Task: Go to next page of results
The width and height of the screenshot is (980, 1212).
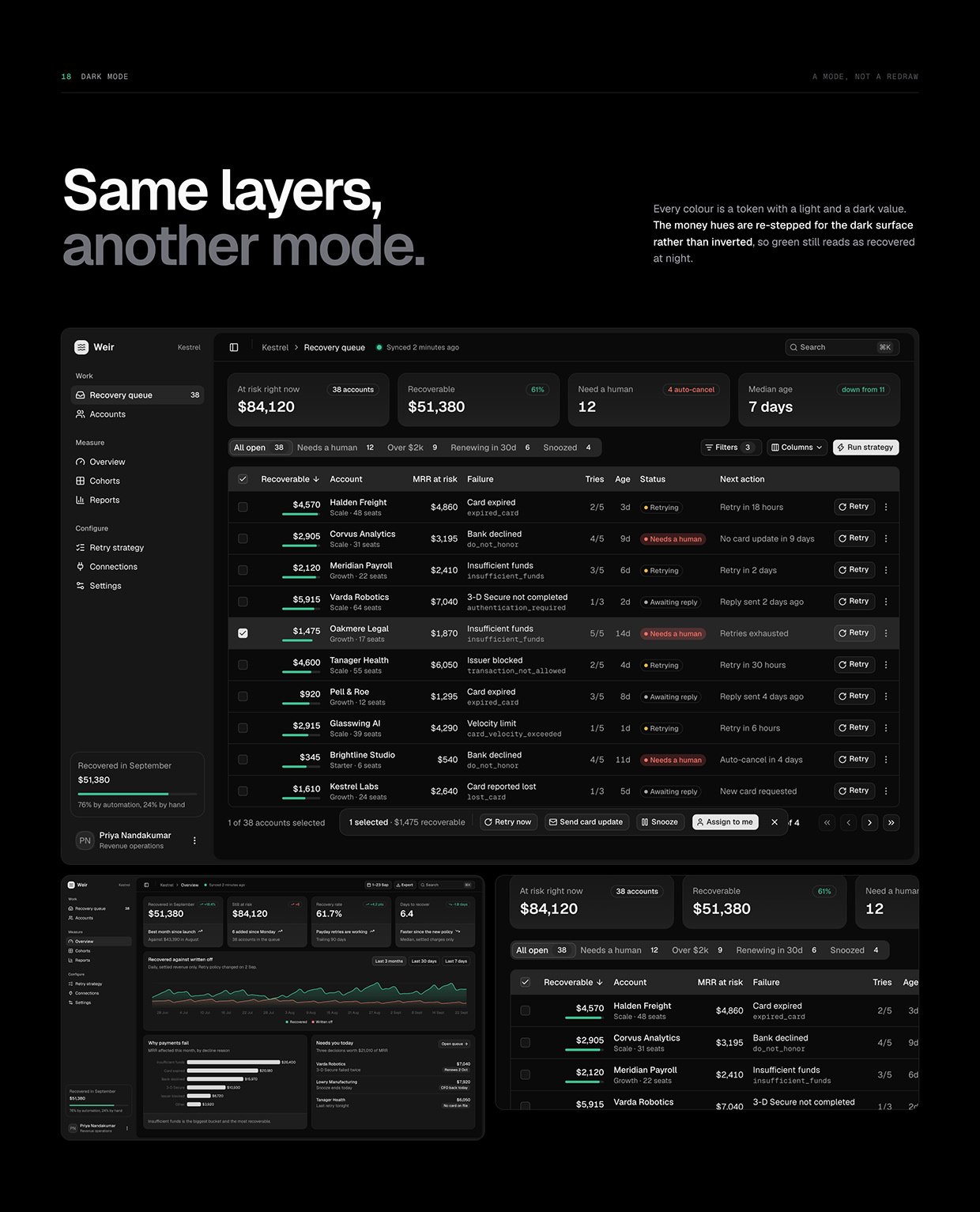Action: point(870,822)
